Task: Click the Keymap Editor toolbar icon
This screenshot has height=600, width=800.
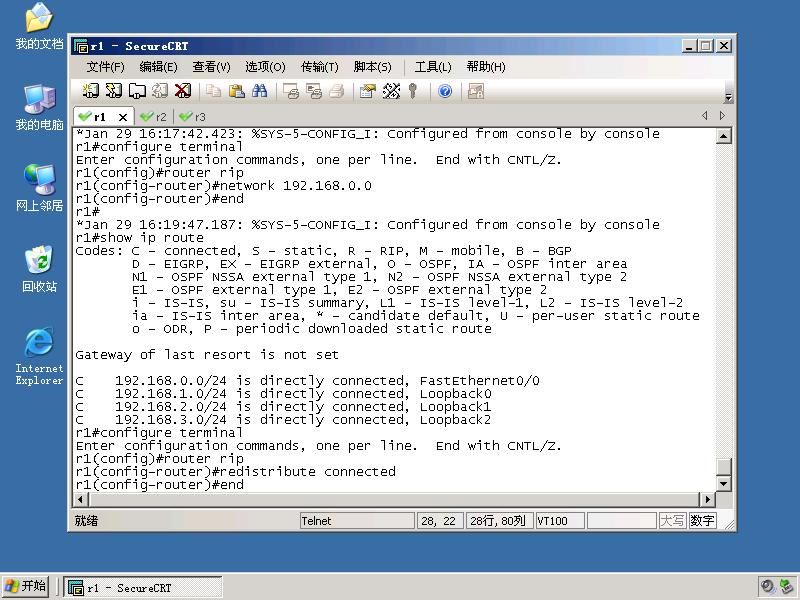Action: pos(391,91)
